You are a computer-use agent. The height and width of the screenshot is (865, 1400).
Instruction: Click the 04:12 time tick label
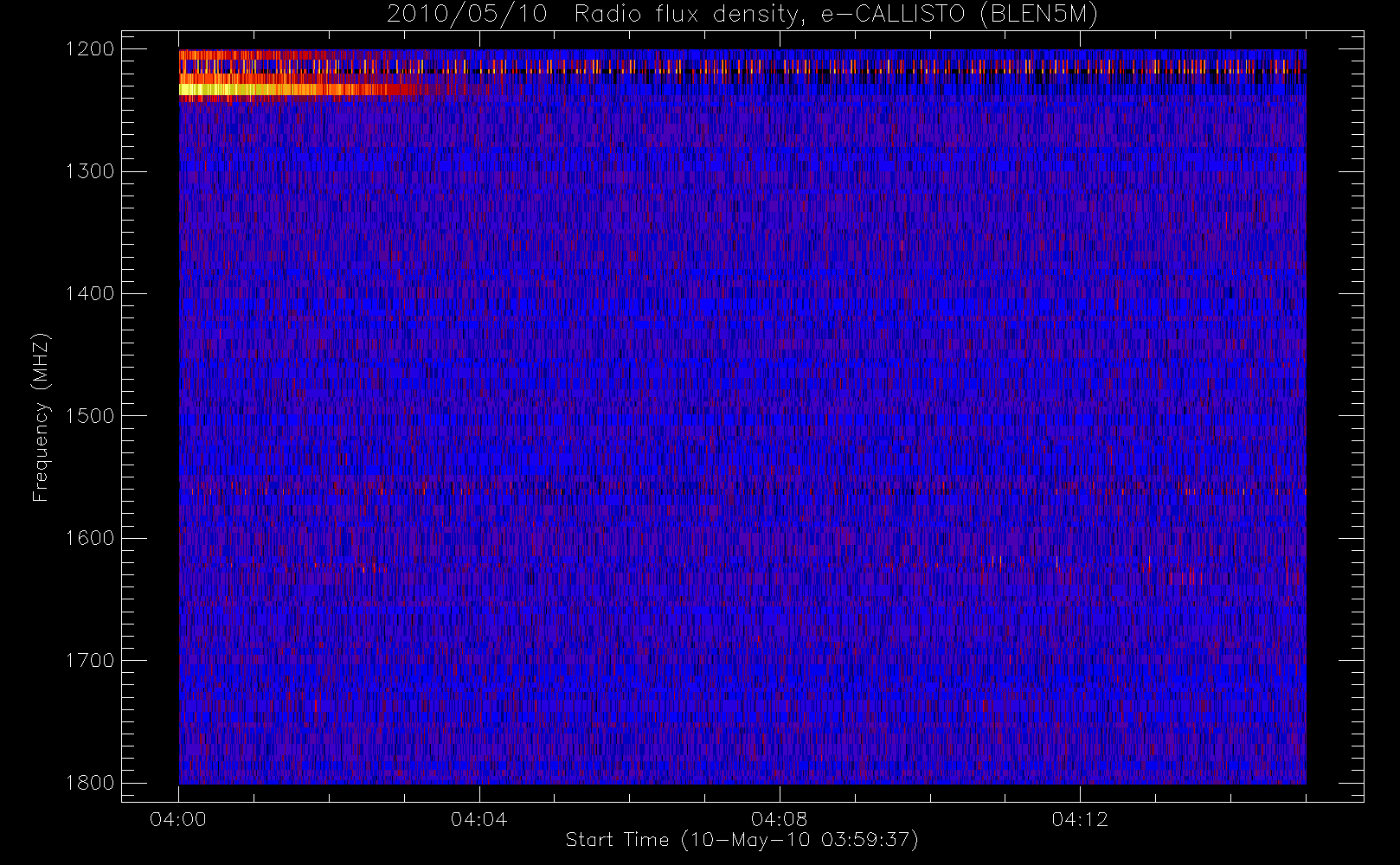(x=1080, y=819)
